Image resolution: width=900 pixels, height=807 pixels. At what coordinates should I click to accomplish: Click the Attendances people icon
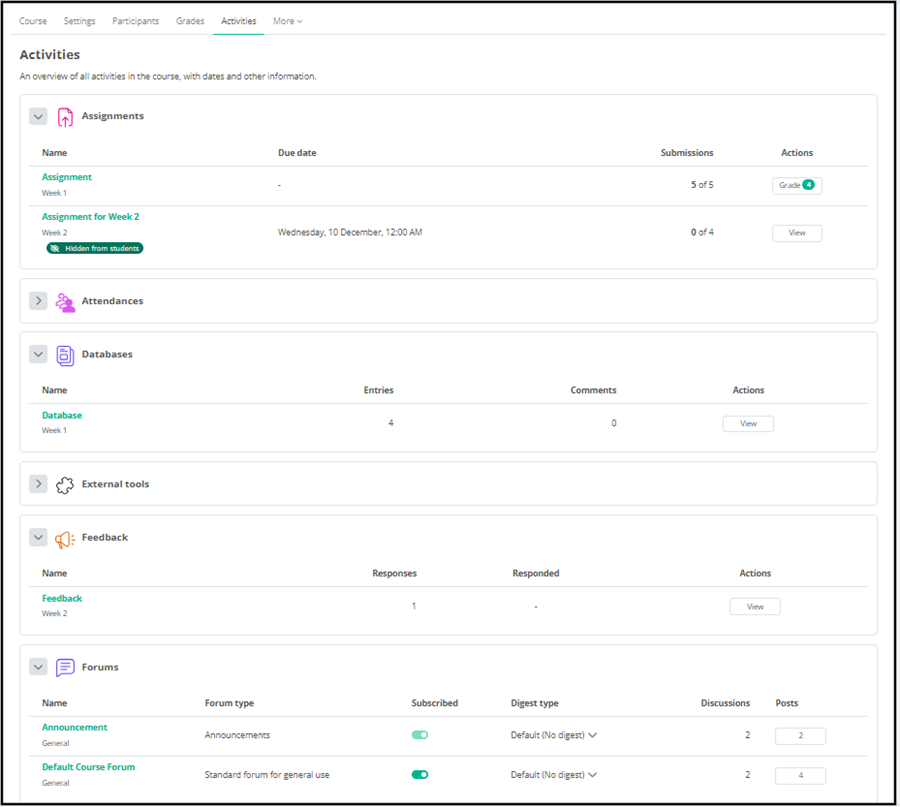click(x=64, y=300)
